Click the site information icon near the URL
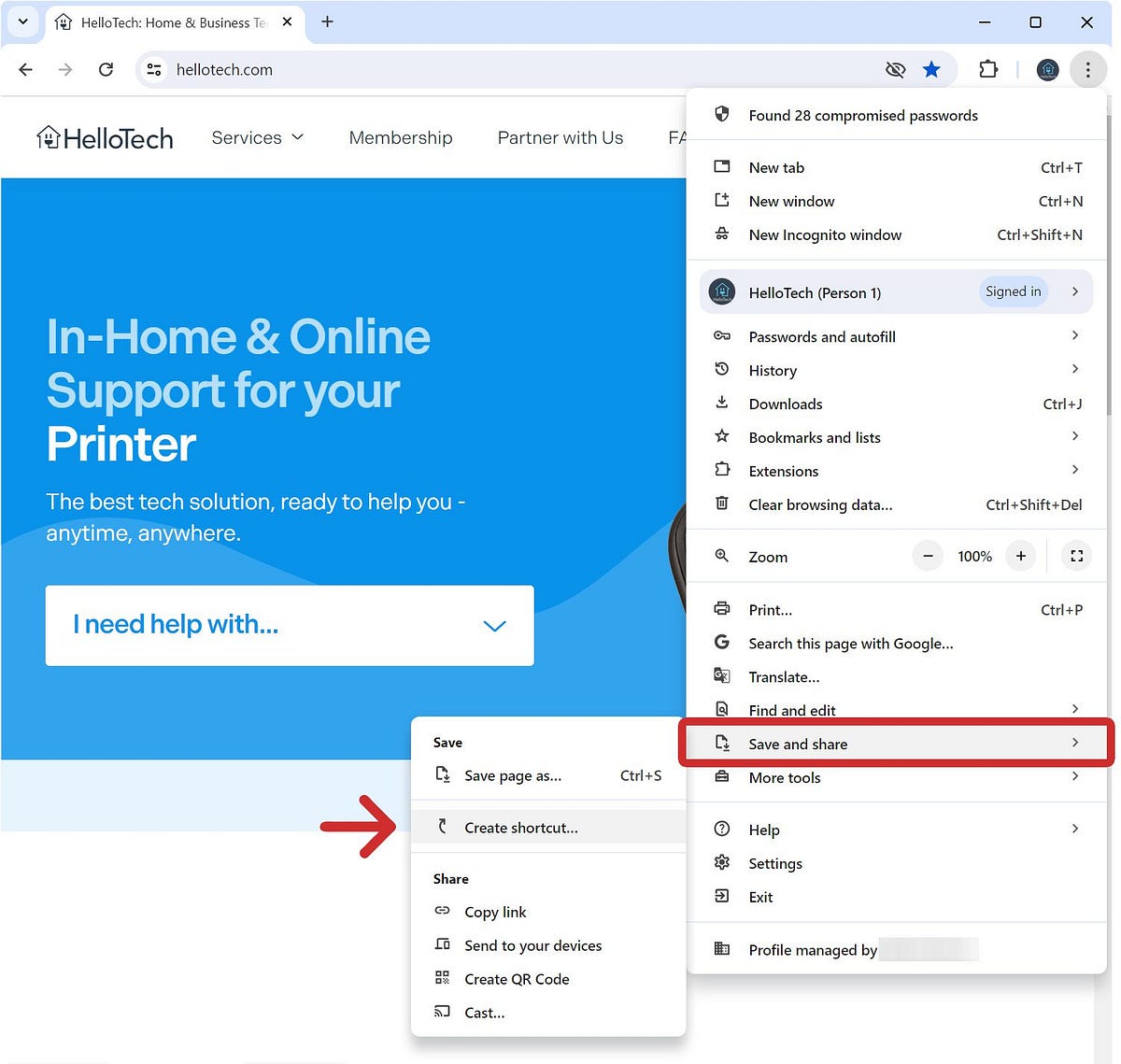Viewport: 1121px width, 1064px height. pyautogui.click(x=154, y=69)
